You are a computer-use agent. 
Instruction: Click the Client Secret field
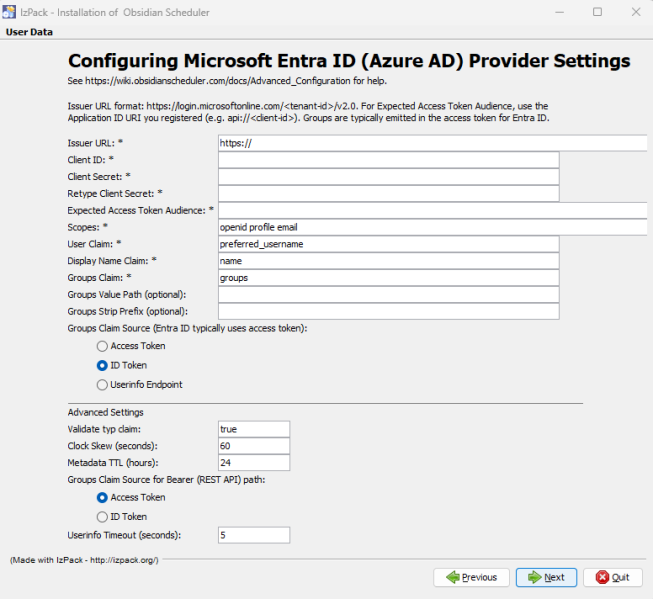click(389, 177)
